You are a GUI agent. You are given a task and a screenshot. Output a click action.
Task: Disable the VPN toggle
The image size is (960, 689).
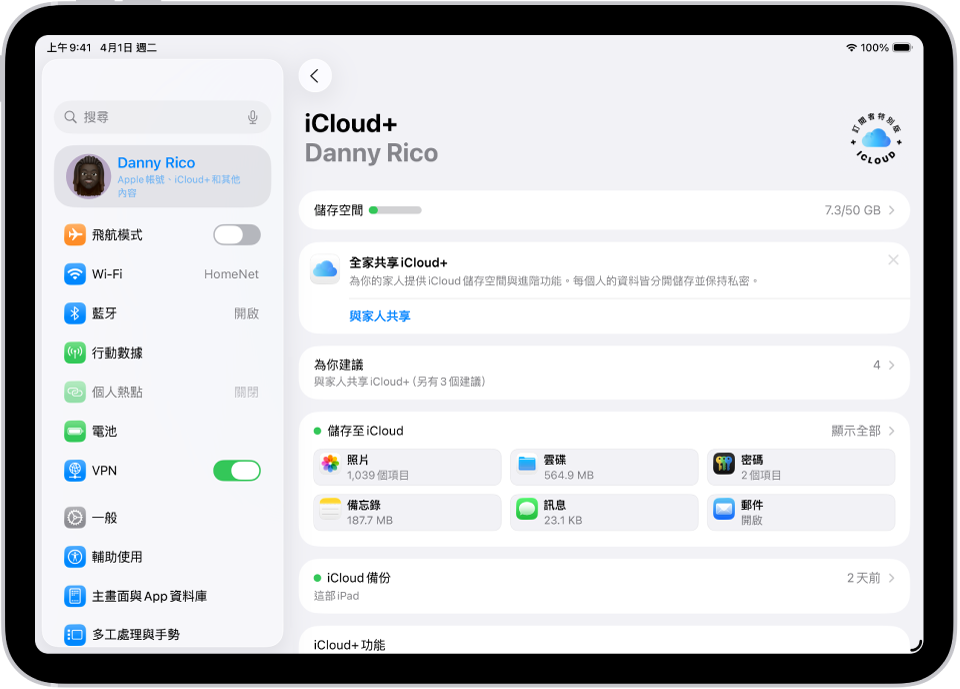[236, 470]
